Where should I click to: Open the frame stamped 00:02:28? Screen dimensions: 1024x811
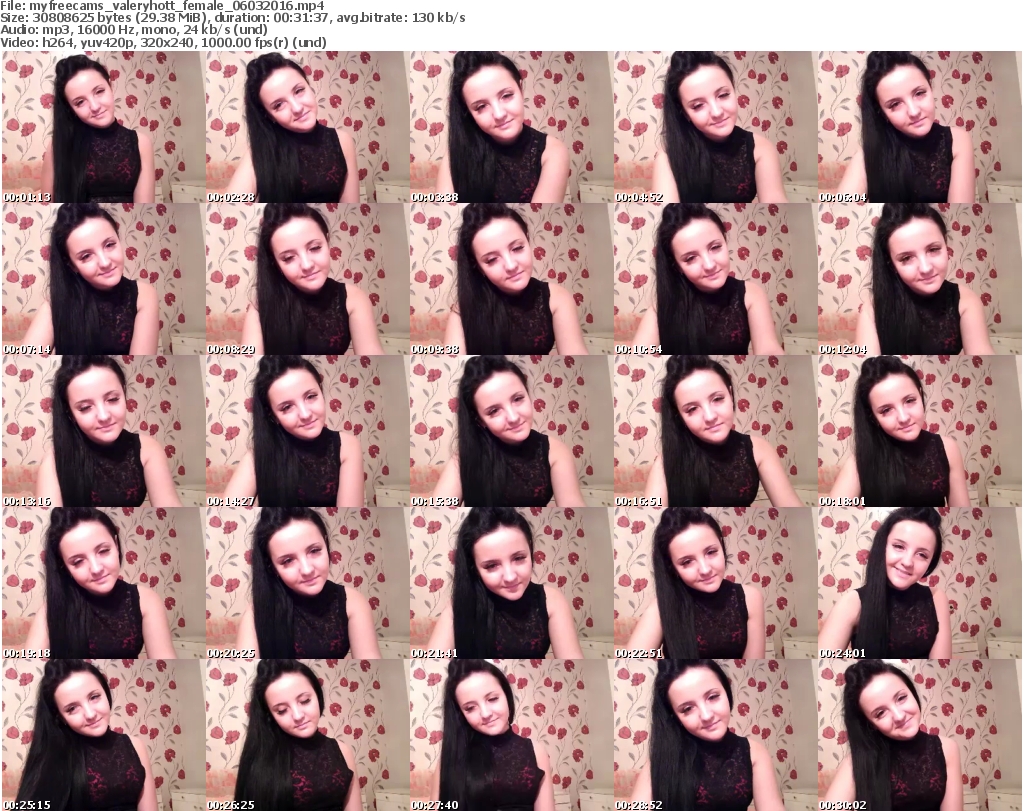[306, 128]
